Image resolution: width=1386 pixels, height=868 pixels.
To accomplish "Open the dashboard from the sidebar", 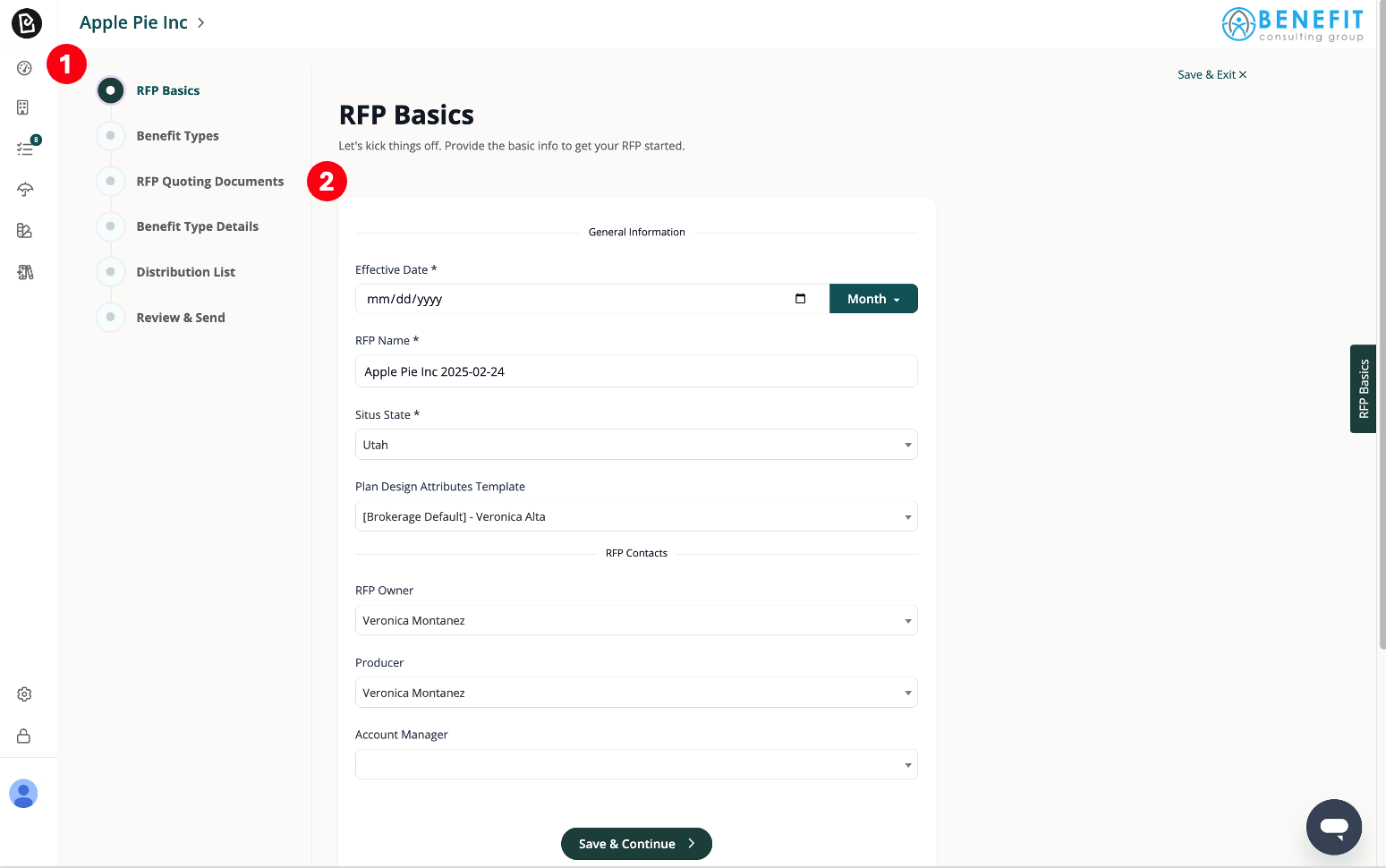I will [24, 66].
